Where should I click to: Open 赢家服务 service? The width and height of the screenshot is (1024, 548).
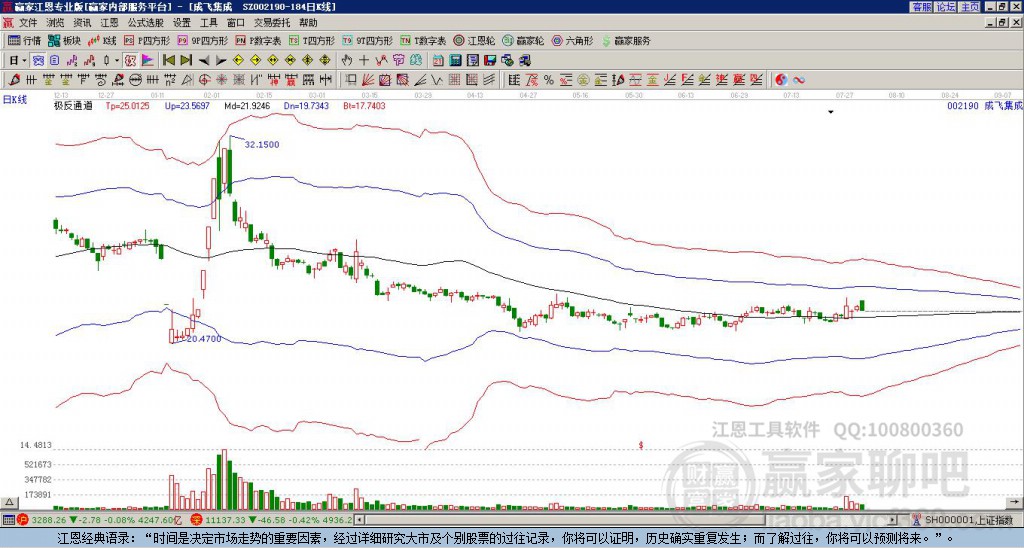coord(626,40)
